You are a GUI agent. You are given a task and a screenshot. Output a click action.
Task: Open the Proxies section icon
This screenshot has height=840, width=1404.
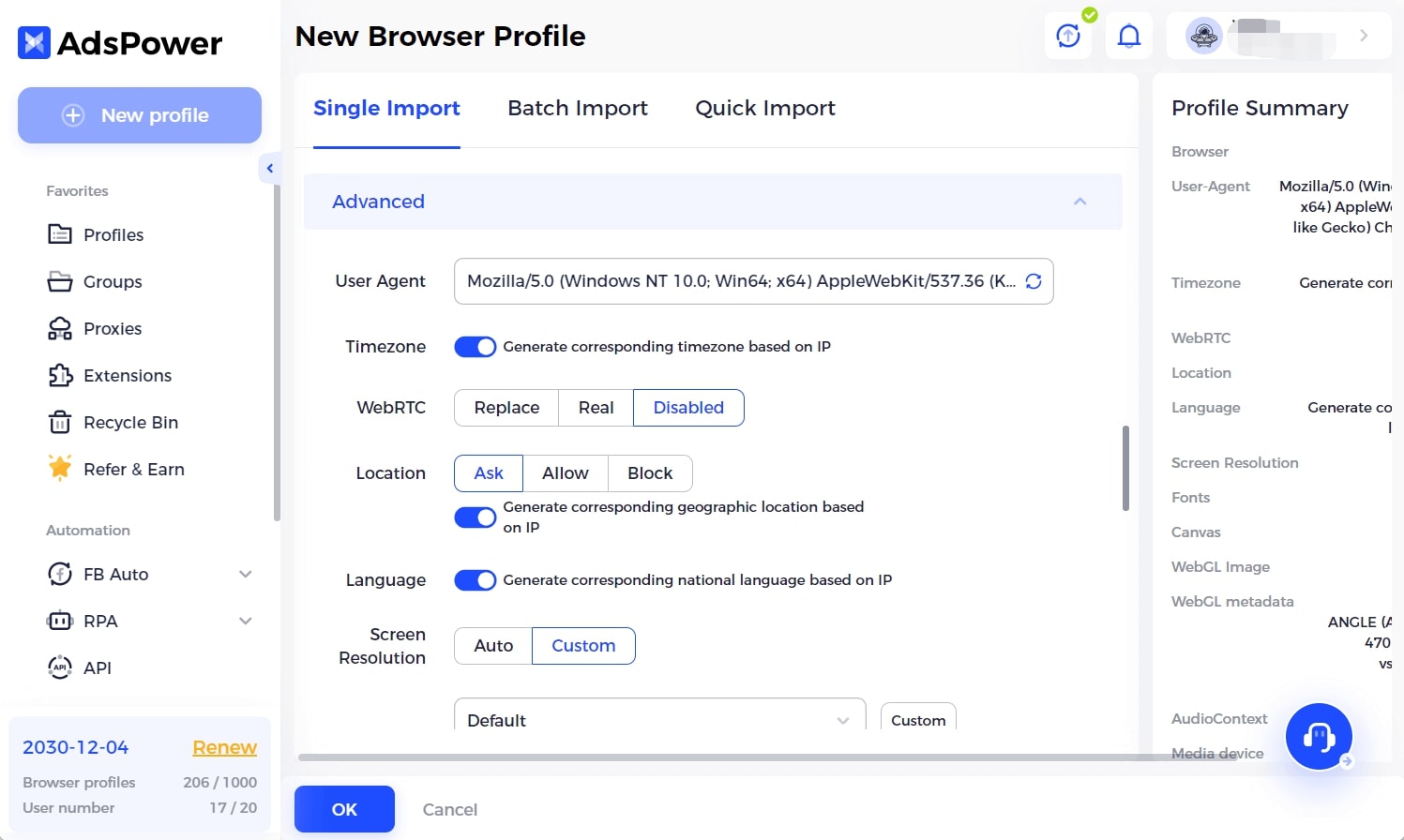[x=60, y=328]
